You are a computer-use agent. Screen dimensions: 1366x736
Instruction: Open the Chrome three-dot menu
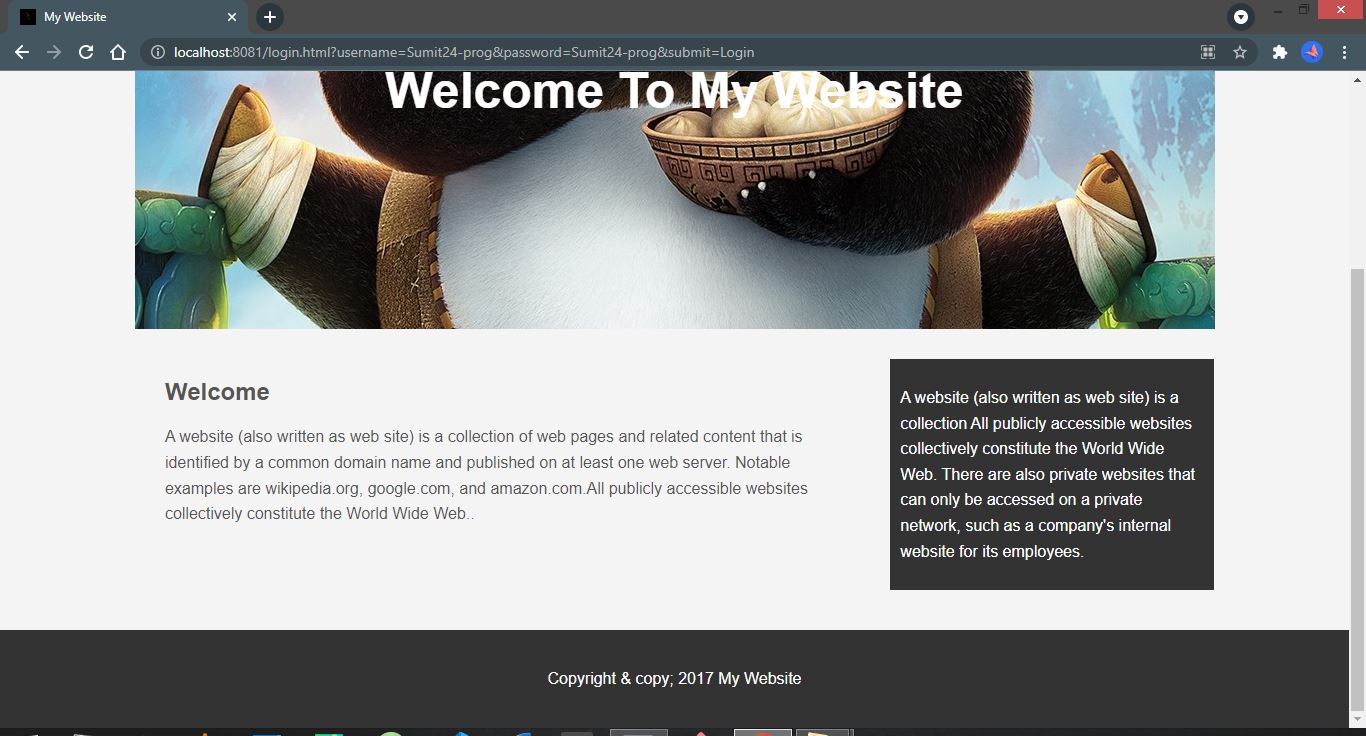[1344, 52]
